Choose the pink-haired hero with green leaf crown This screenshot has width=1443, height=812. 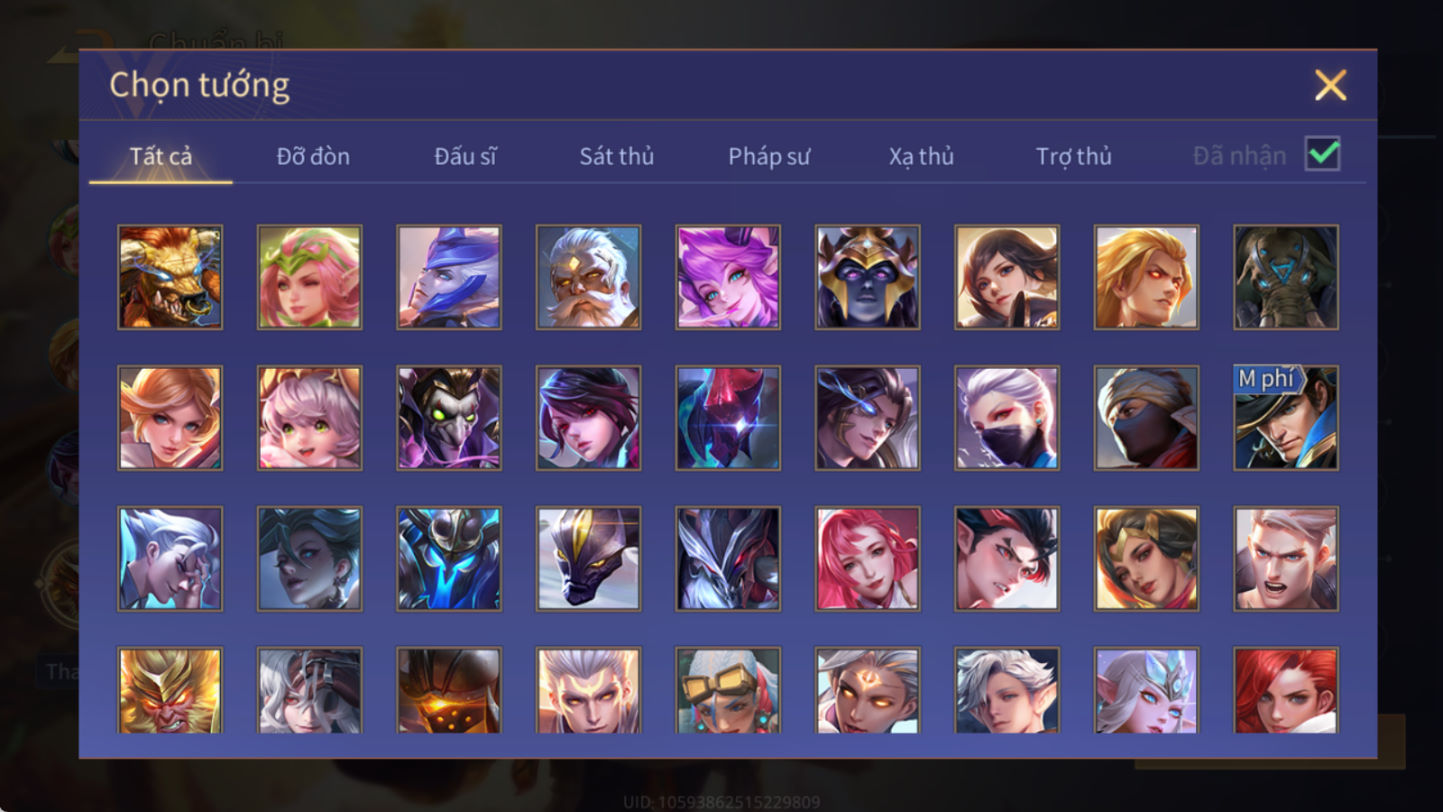click(x=310, y=277)
